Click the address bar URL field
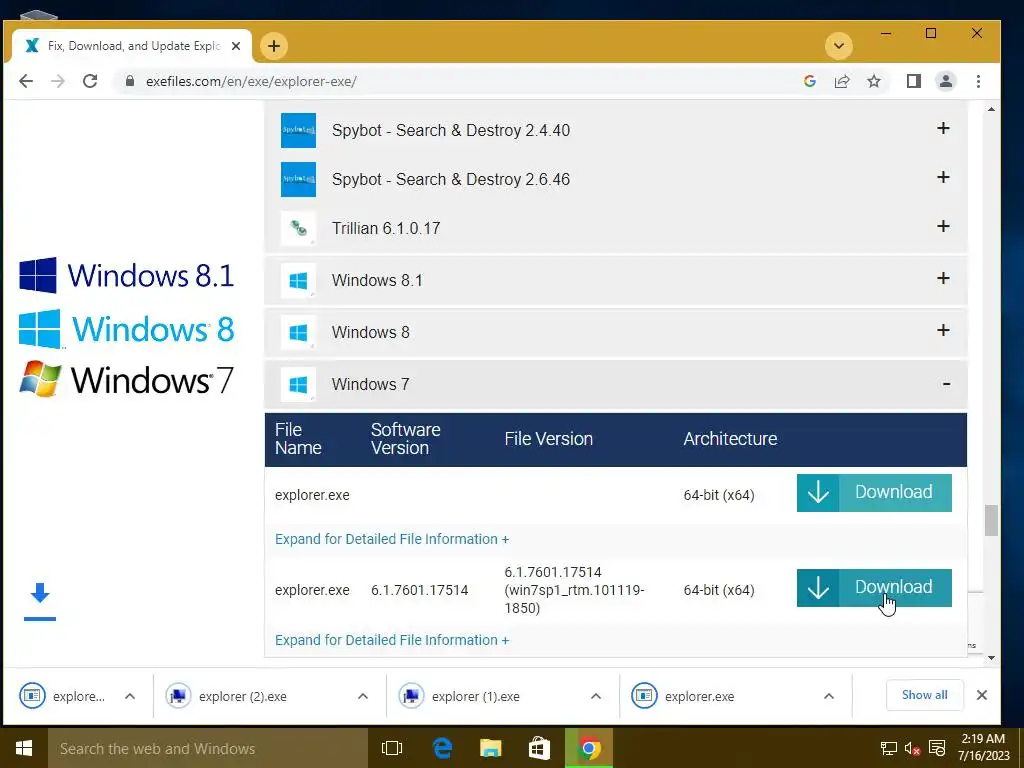Screen dimensions: 1024x768 coord(457,81)
